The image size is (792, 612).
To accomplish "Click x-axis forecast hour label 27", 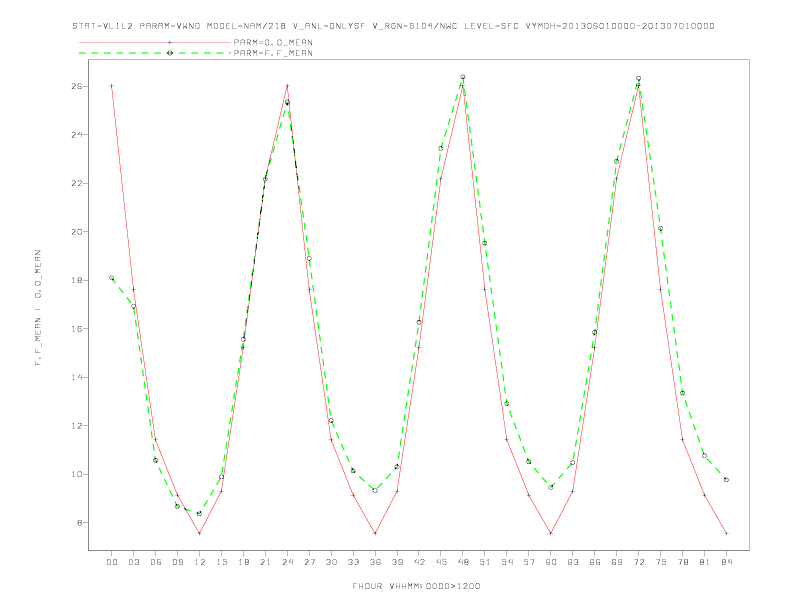I will click(309, 562).
